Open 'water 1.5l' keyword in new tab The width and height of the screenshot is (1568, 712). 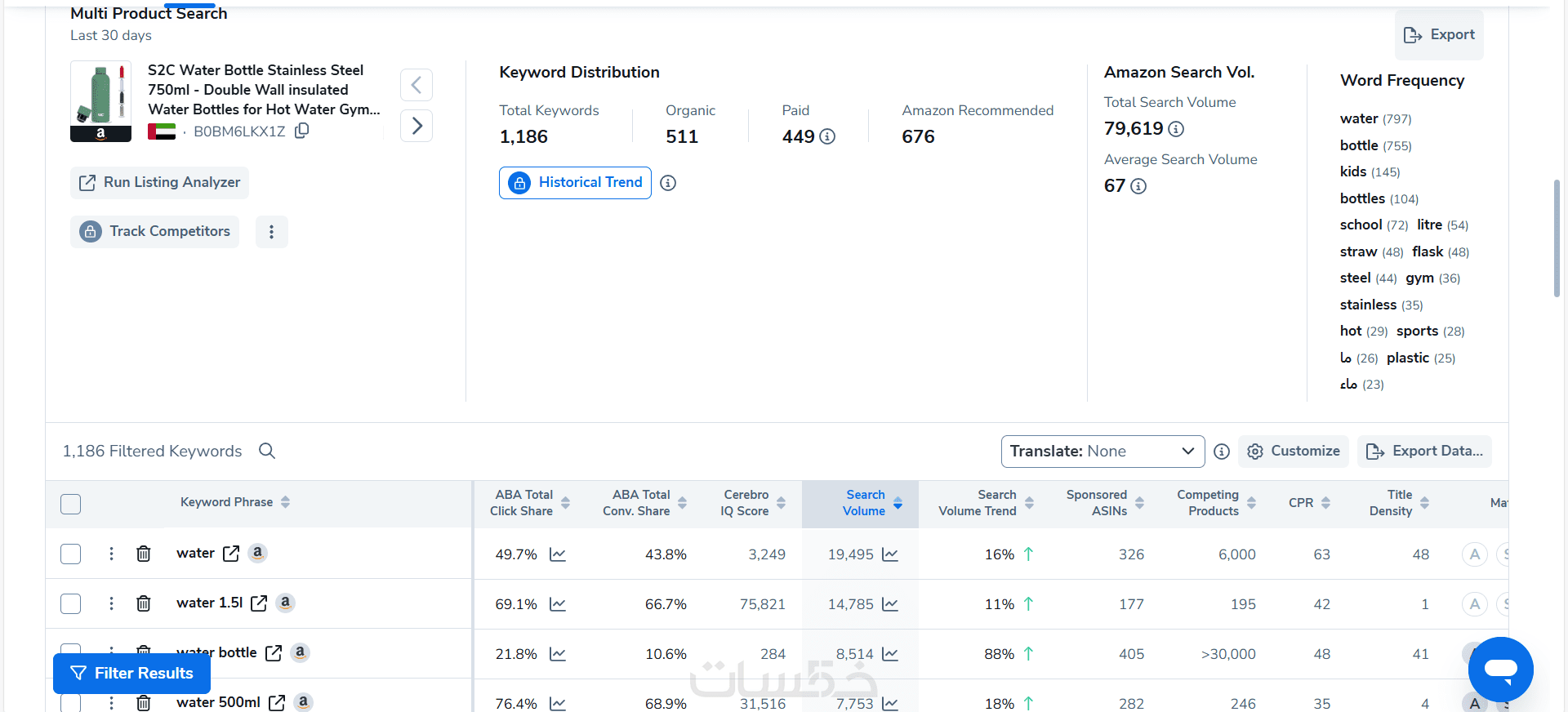tap(259, 603)
